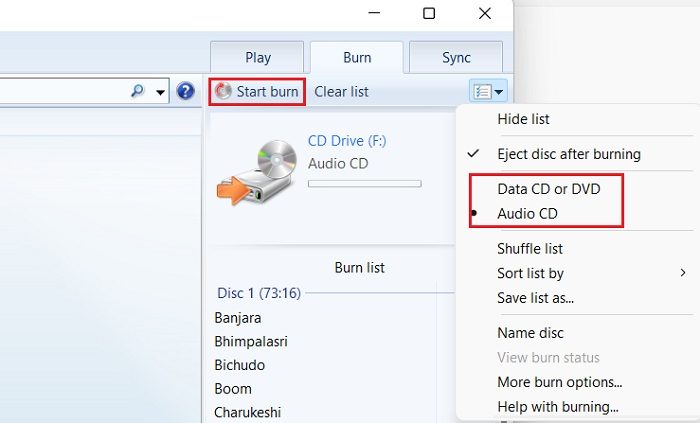The height and width of the screenshot is (423, 700).
Task: Maximize the Media Player window
Action: (429, 13)
